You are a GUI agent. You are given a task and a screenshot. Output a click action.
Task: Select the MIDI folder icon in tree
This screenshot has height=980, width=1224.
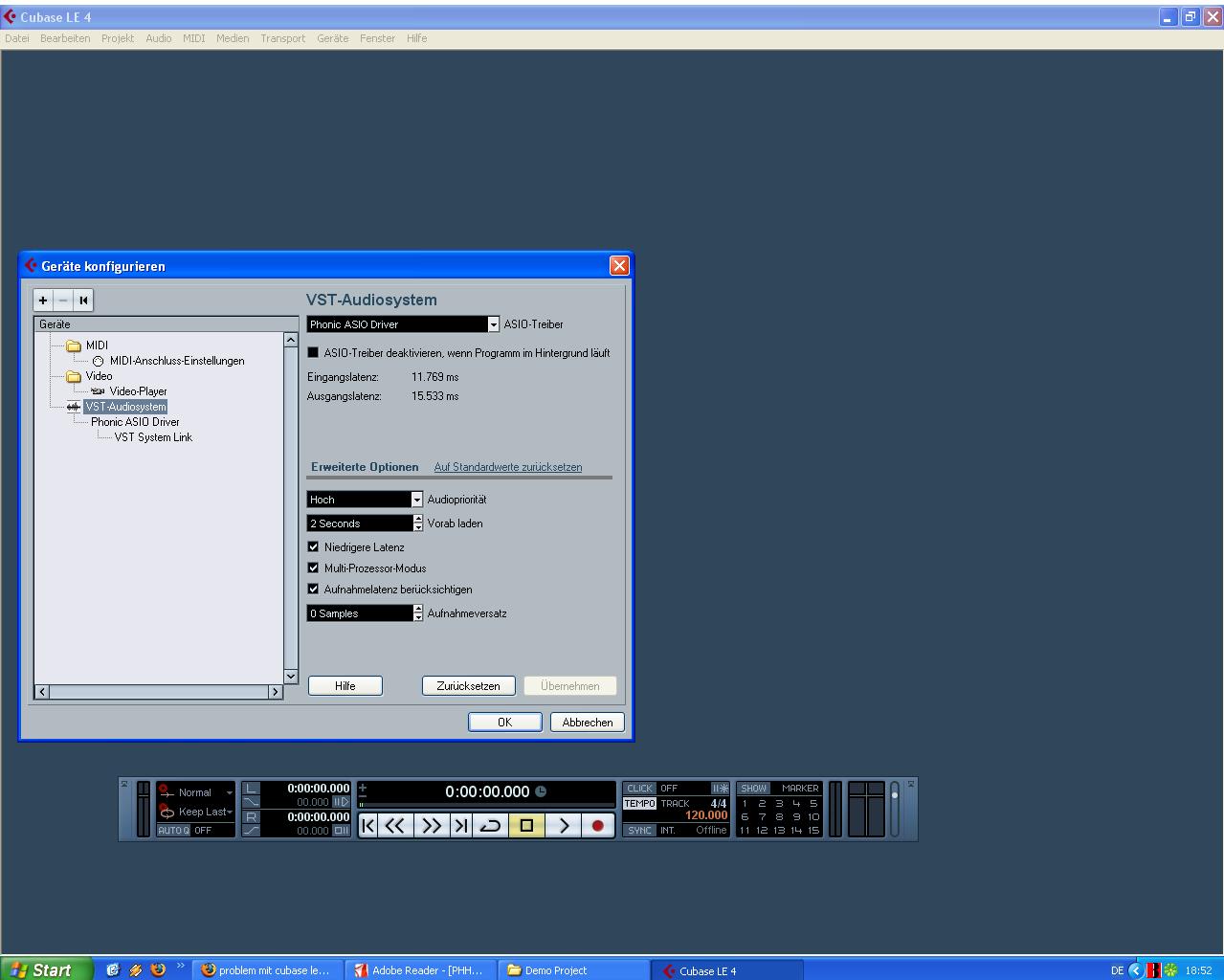click(74, 345)
